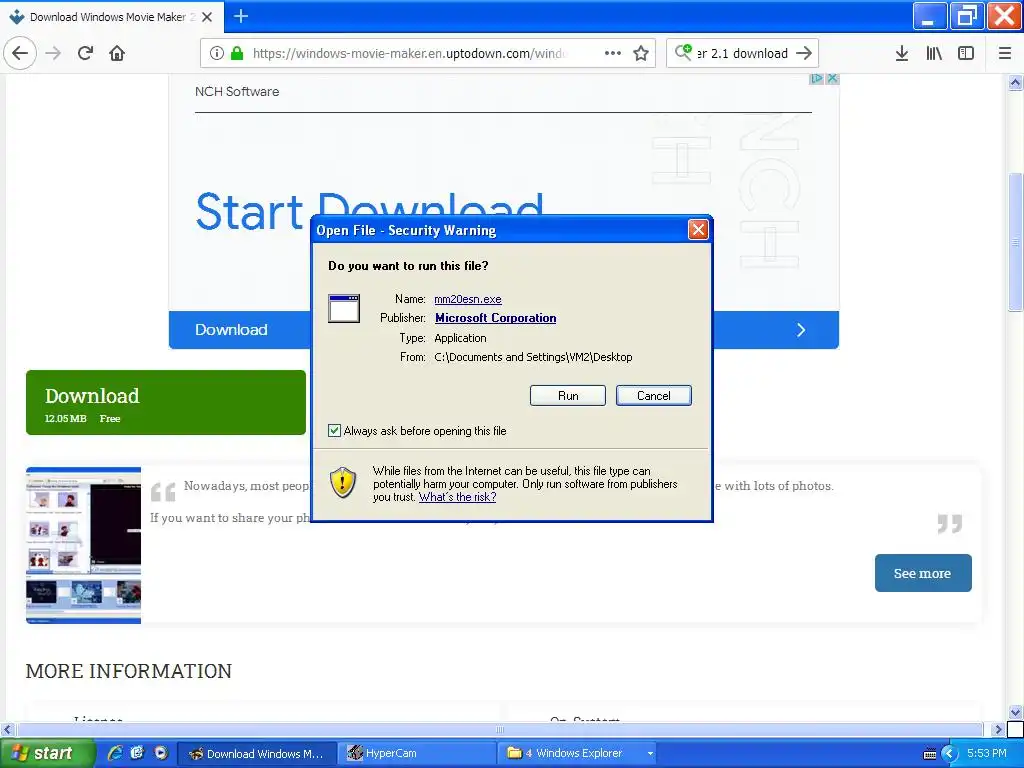
Task: Open a new tab with the plus button
Action: (241, 16)
